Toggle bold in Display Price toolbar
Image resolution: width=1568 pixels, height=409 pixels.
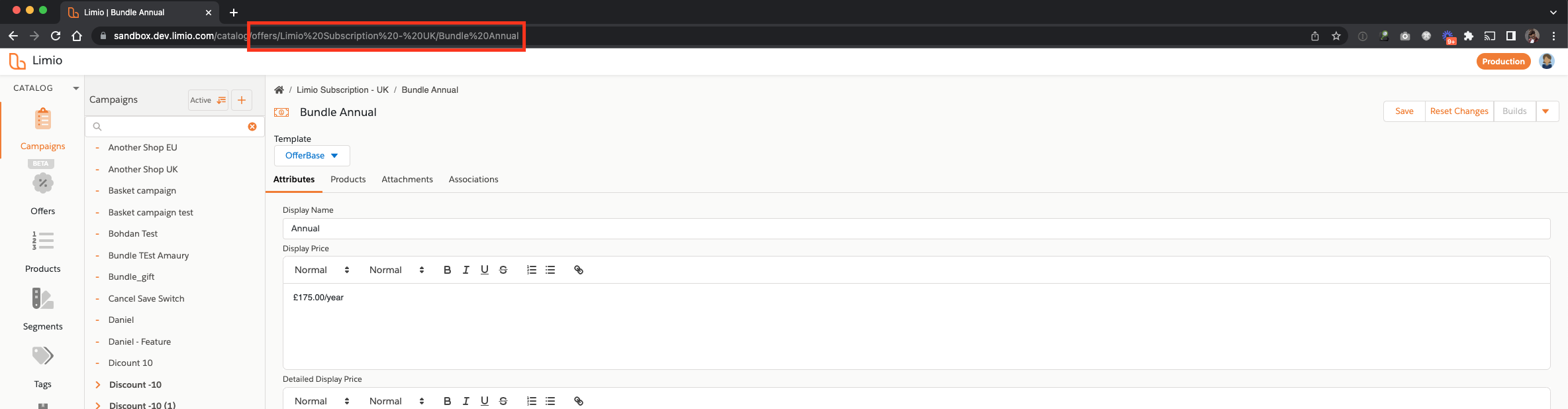click(x=448, y=270)
